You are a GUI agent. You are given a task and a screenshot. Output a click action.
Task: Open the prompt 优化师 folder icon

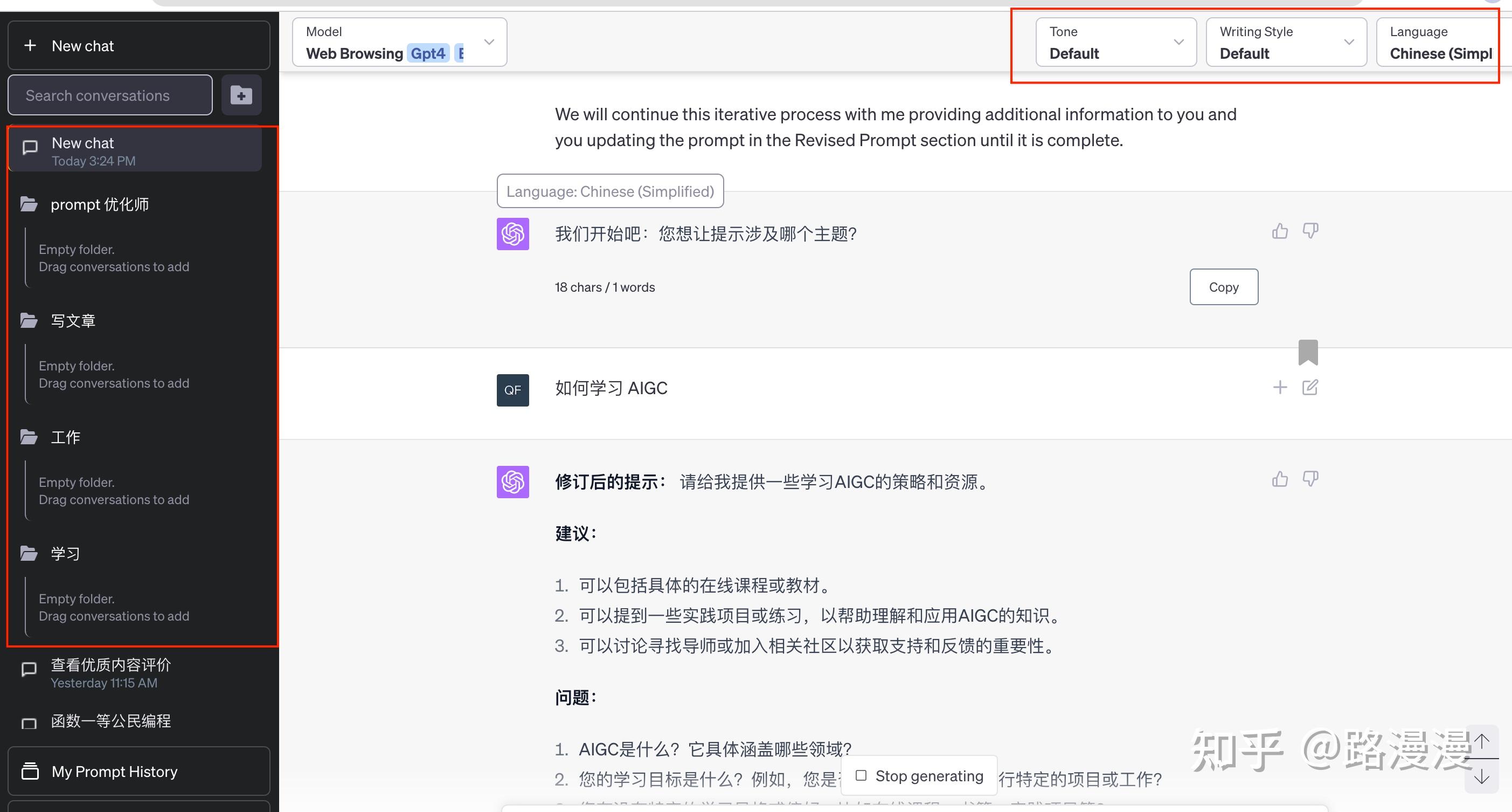tap(29, 204)
